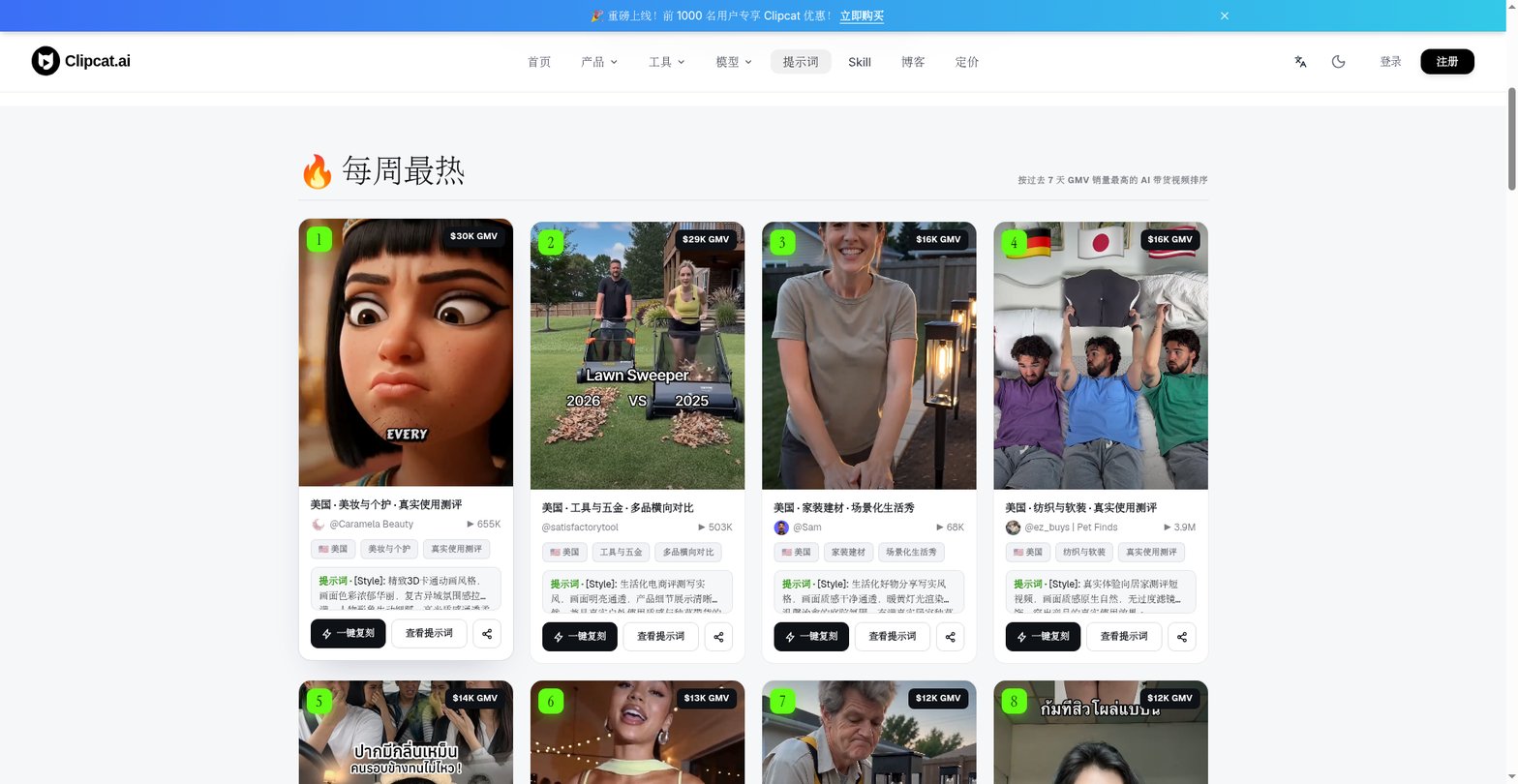Viewport: 1518px width, 784px height.
Task: Click 一键复刻 on ez_buys card
Action: [x=1044, y=637]
